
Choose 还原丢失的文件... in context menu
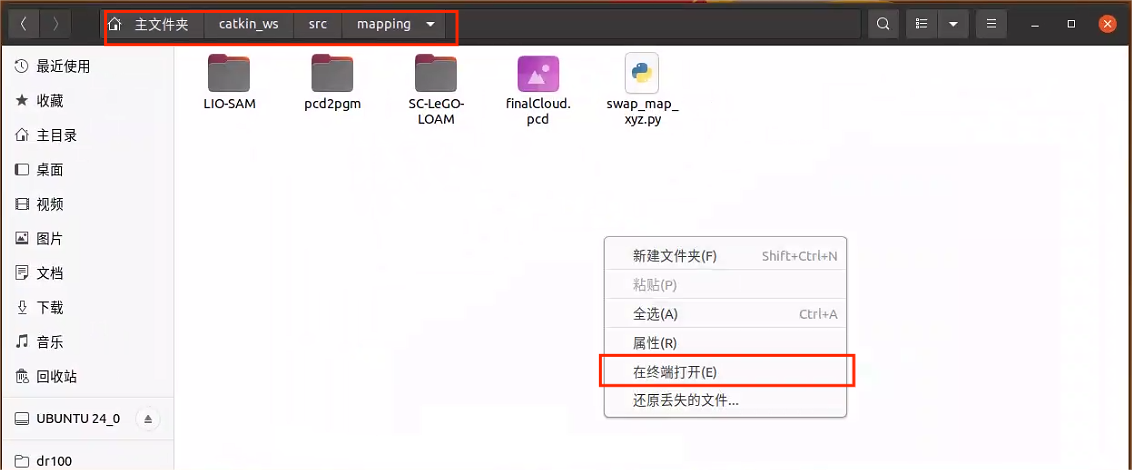725,400
